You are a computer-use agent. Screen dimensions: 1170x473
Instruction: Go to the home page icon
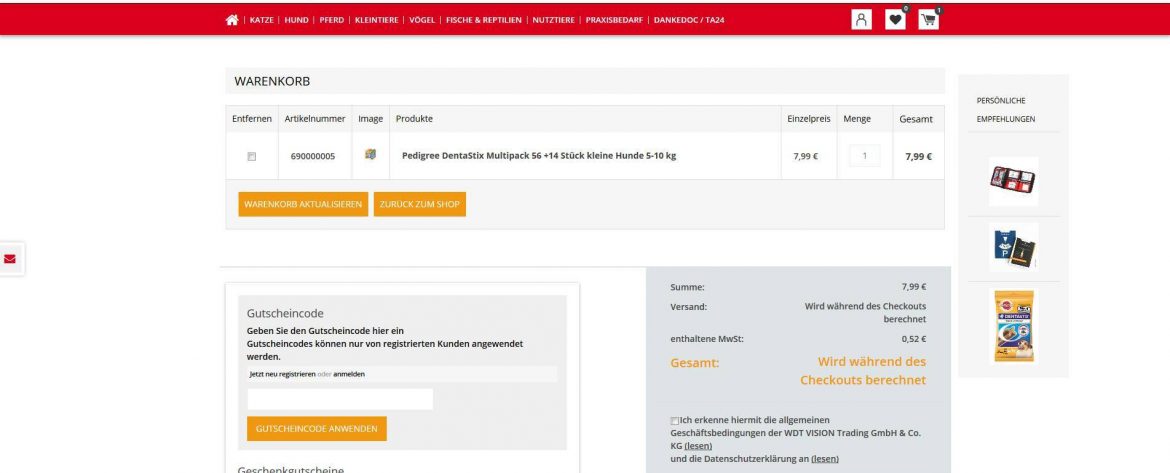click(231, 20)
